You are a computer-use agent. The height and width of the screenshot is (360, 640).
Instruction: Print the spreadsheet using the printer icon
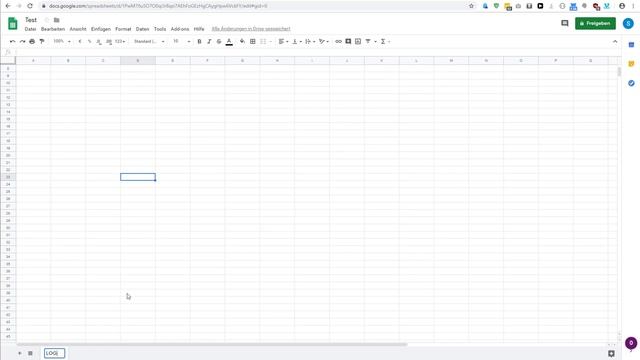pos(32,41)
